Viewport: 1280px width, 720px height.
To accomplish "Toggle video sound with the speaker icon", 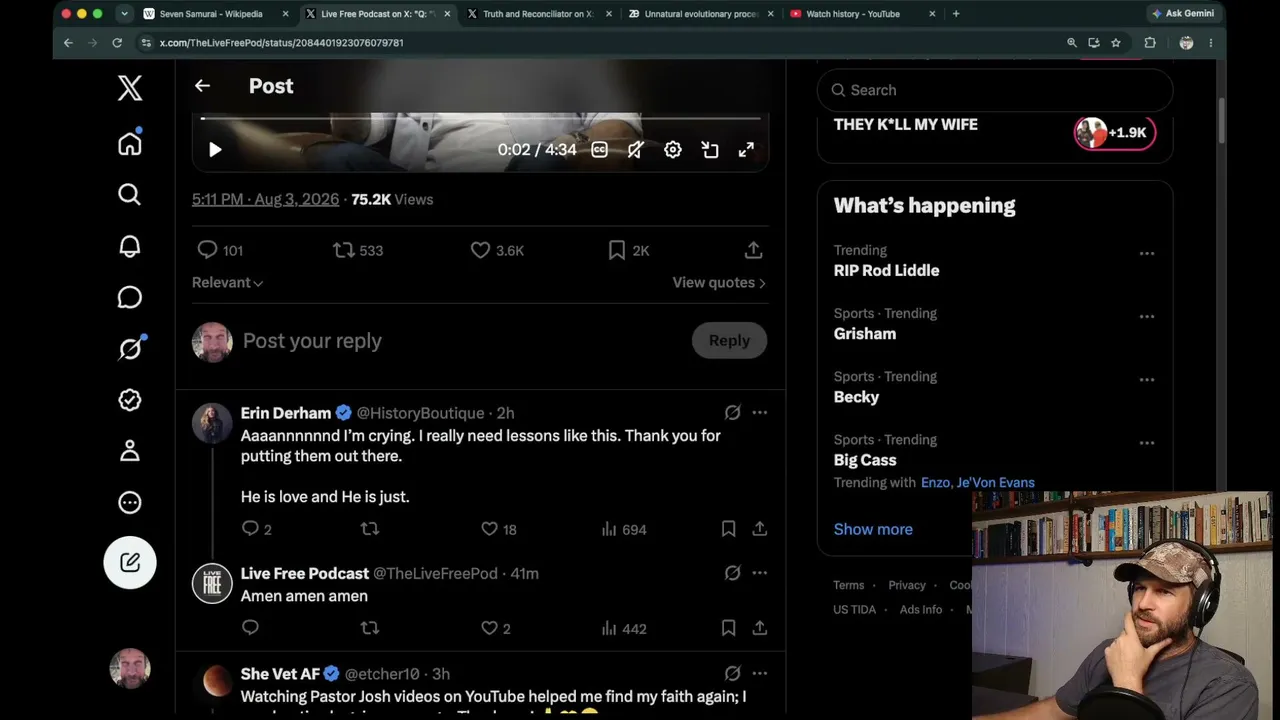I will click(635, 150).
